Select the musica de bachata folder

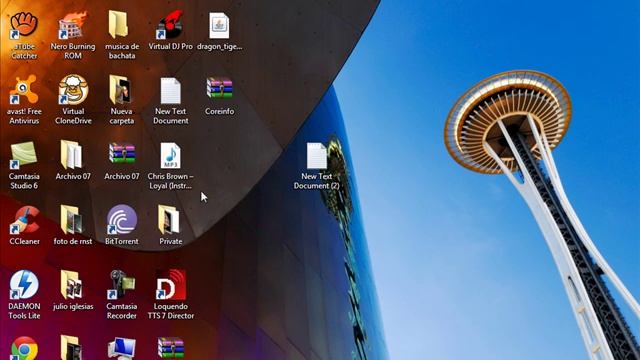(119, 25)
